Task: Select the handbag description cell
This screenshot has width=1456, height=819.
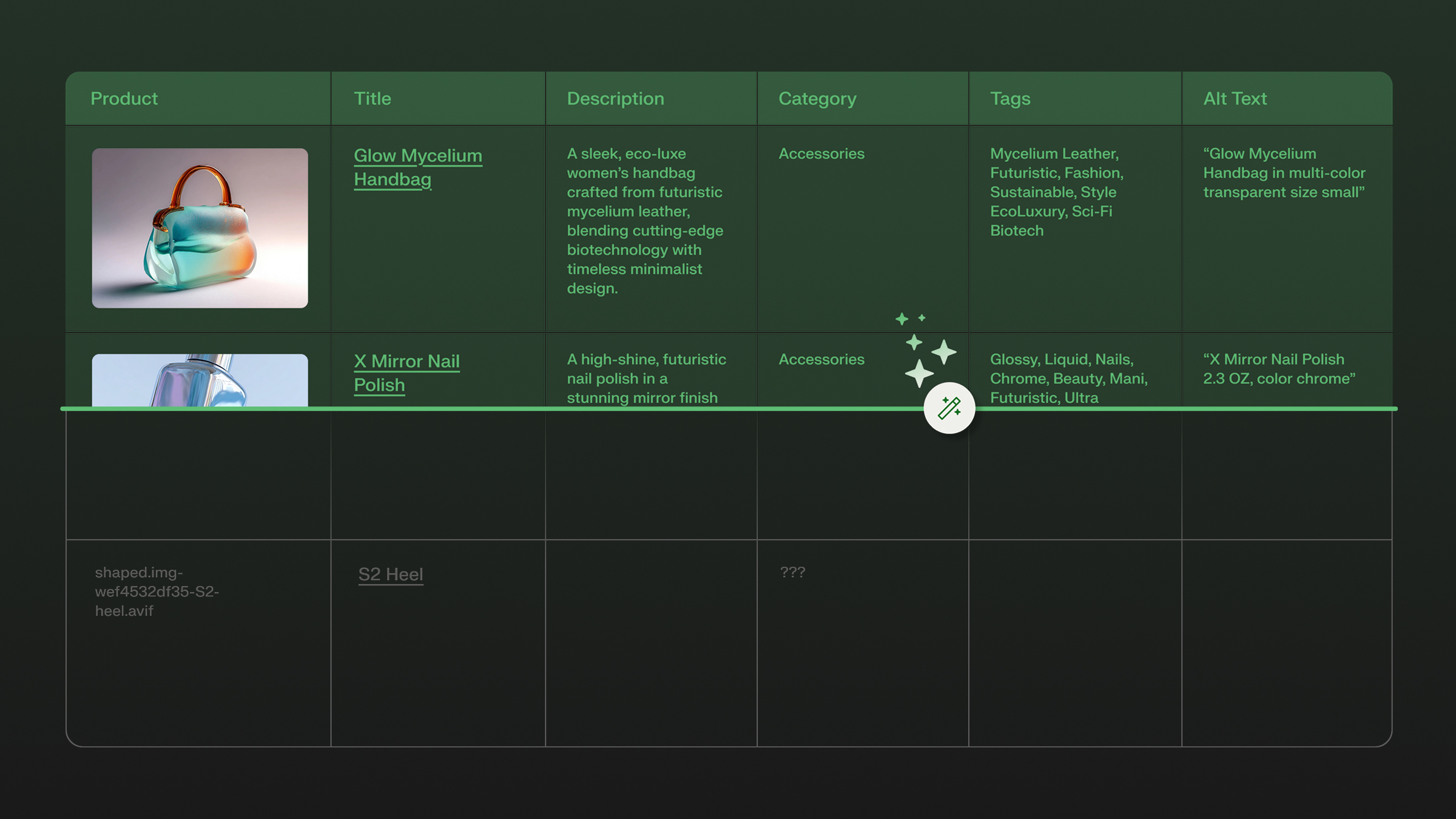Action: coord(644,221)
